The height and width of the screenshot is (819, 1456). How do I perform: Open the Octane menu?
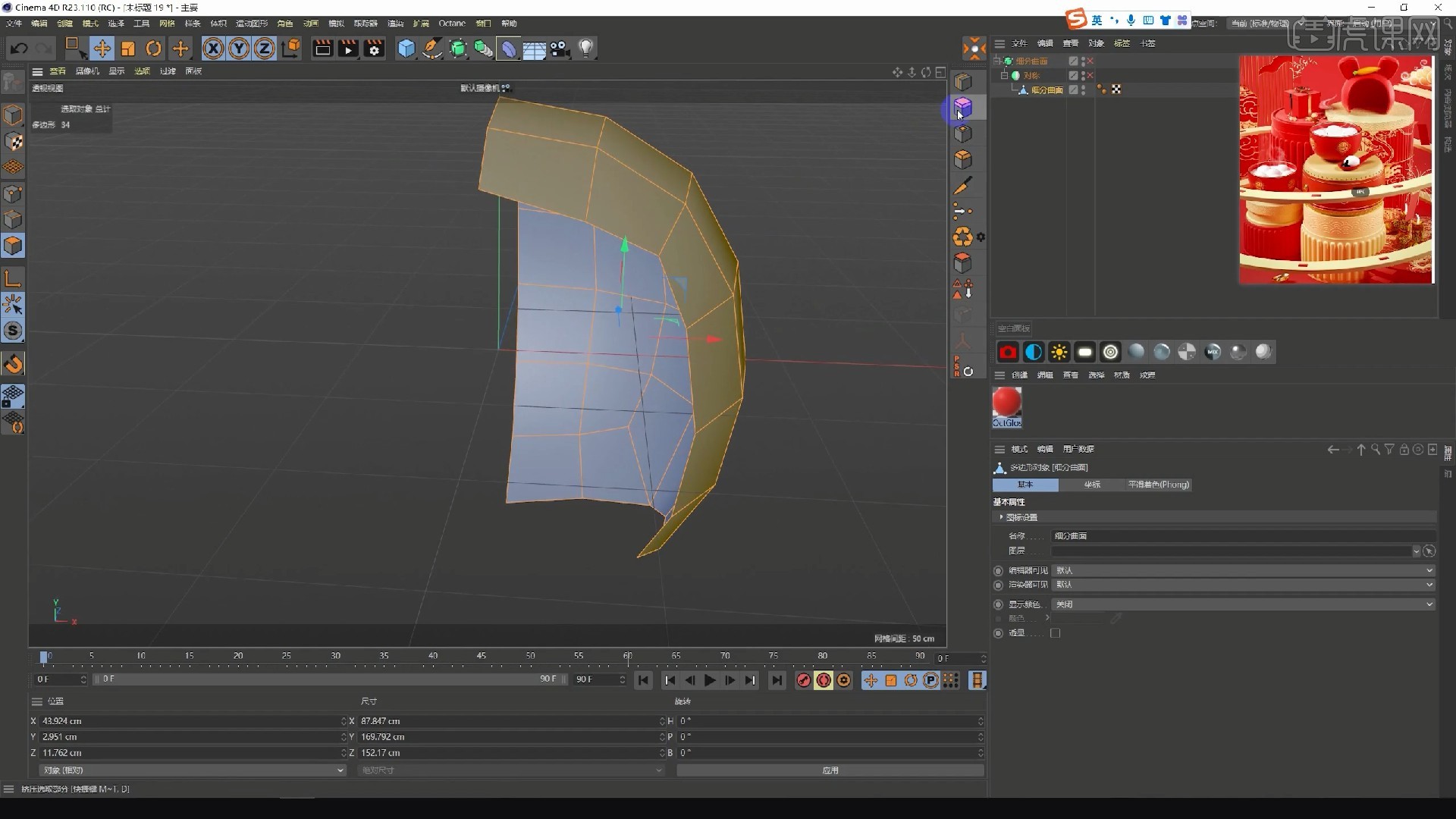point(452,24)
